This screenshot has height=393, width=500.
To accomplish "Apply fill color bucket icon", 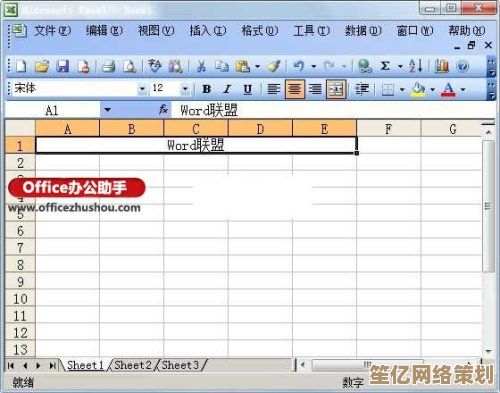I will point(418,89).
